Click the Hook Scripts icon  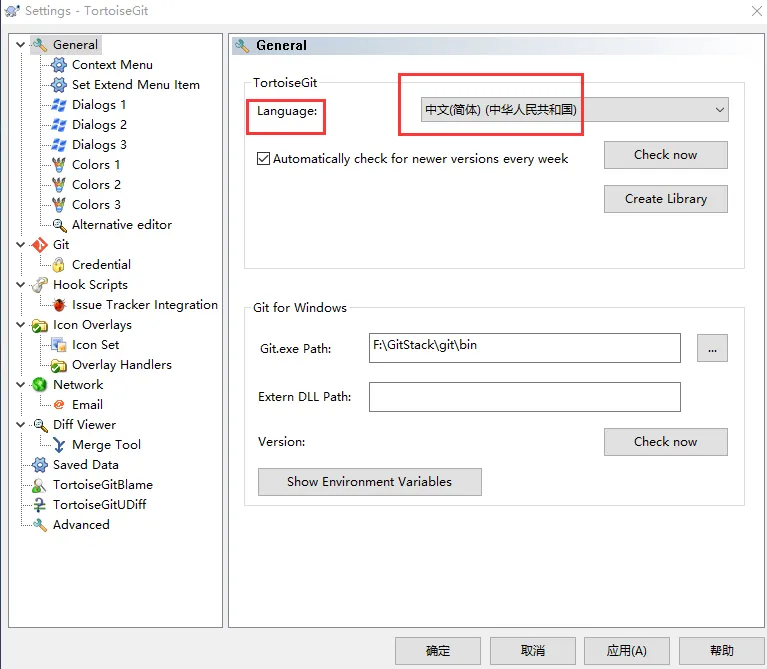40,285
